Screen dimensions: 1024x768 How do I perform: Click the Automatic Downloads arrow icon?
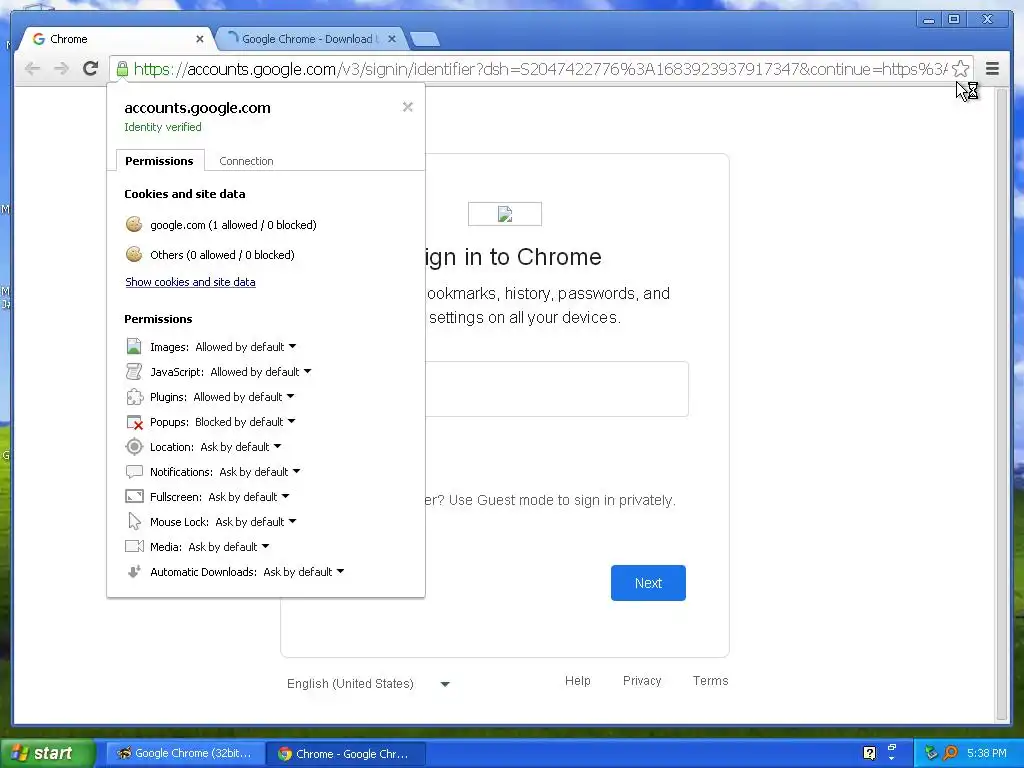click(134, 571)
